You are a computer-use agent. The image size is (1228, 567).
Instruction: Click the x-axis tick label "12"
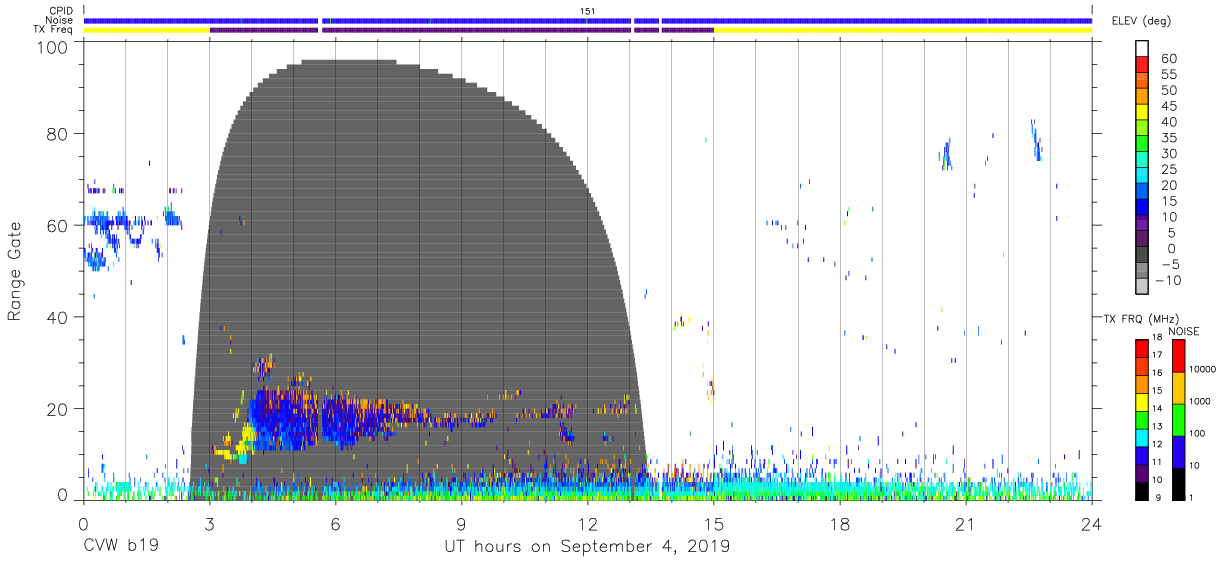(x=587, y=524)
